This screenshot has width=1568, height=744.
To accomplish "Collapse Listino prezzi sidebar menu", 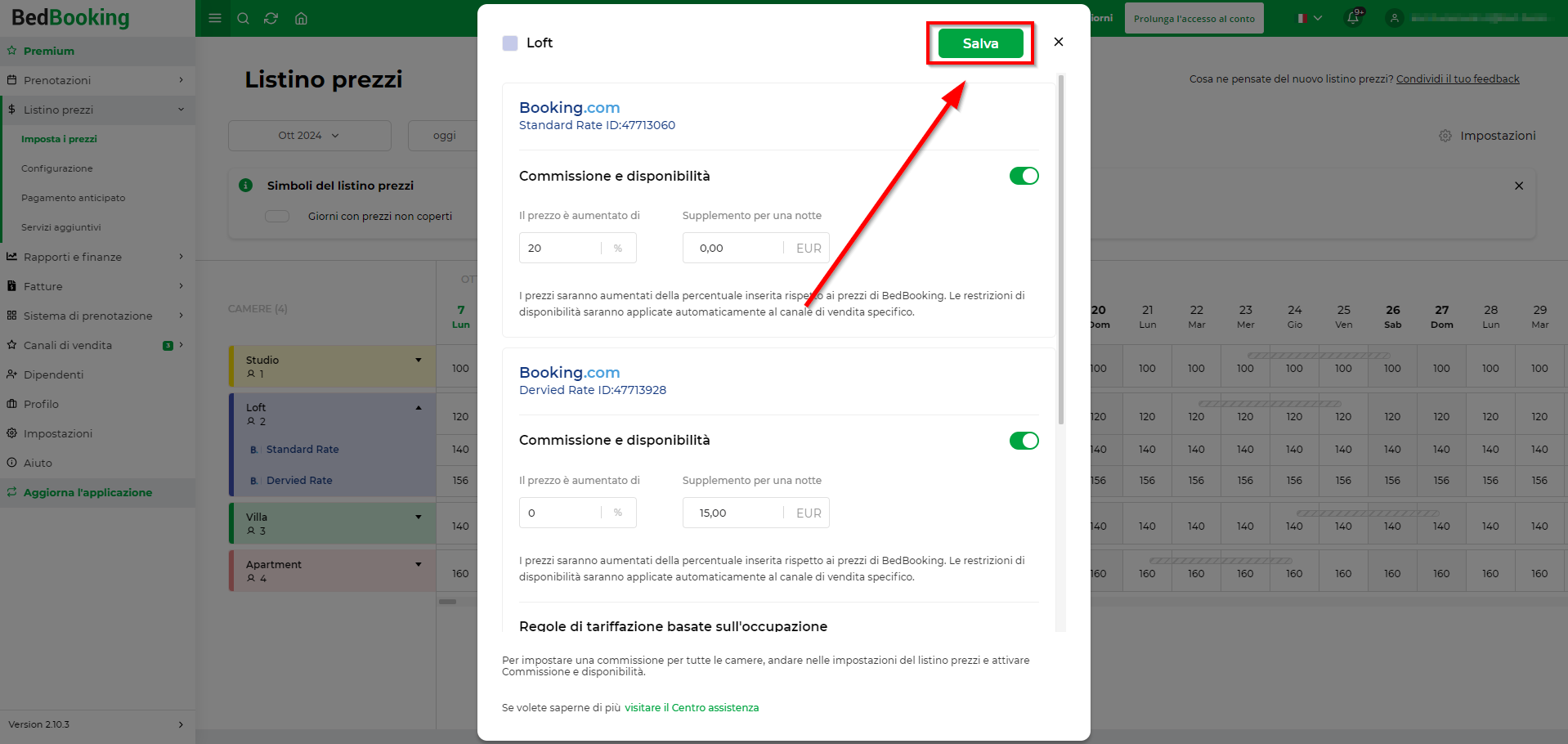I will (96, 110).
